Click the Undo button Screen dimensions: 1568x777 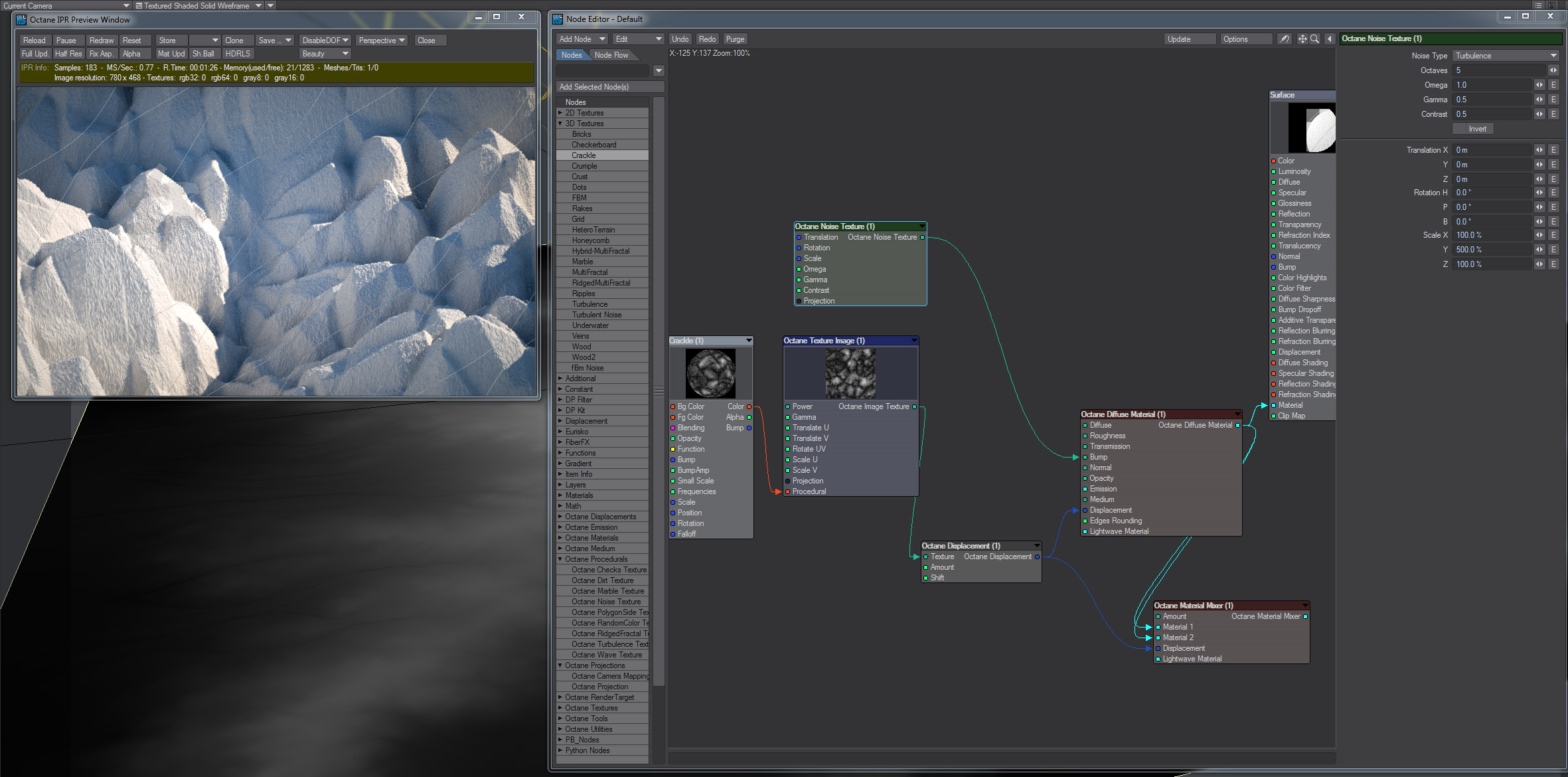coord(680,39)
